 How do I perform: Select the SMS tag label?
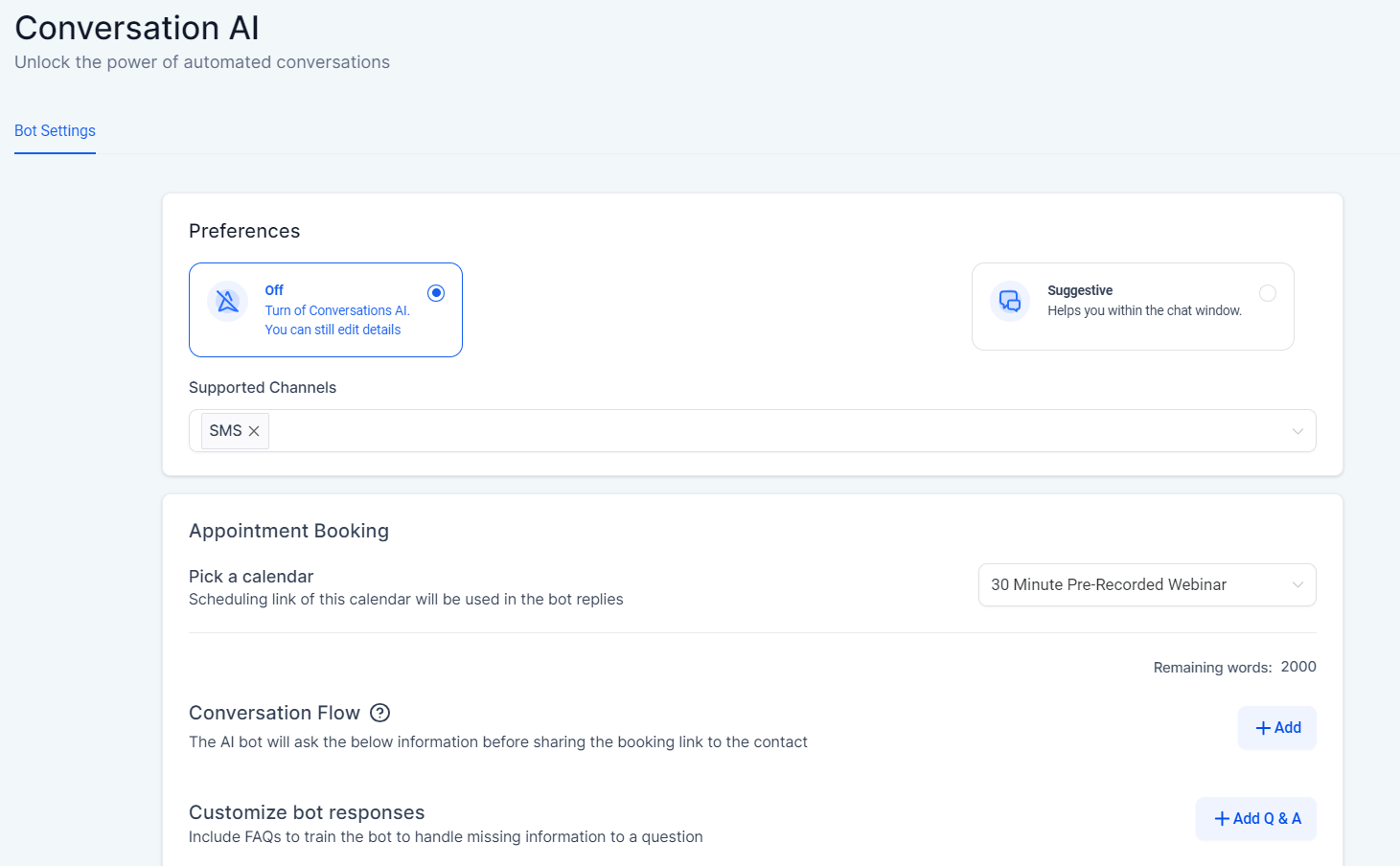coord(225,431)
